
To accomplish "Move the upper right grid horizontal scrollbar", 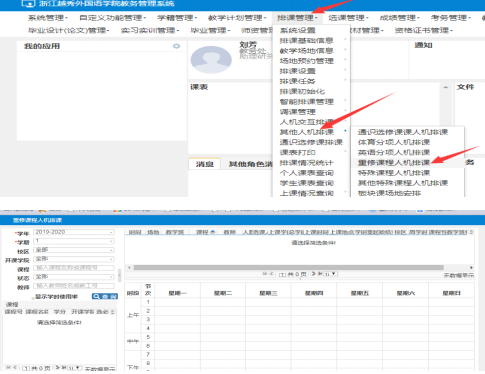I will (289, 267).
